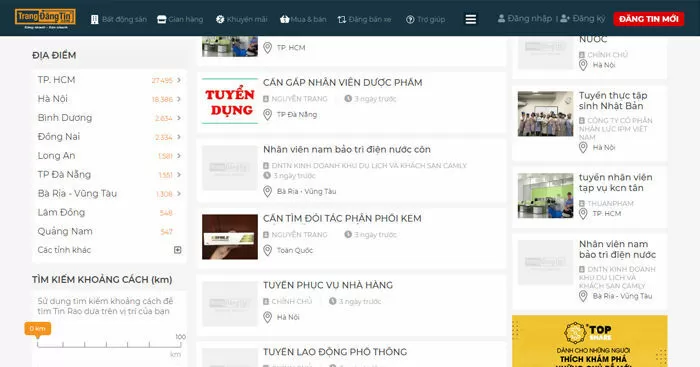This screenshot has height=367, width=700.
Task: Open Tuyển thực tập sinh Nhật Bản sidebar listing
Action: point(613,101)
